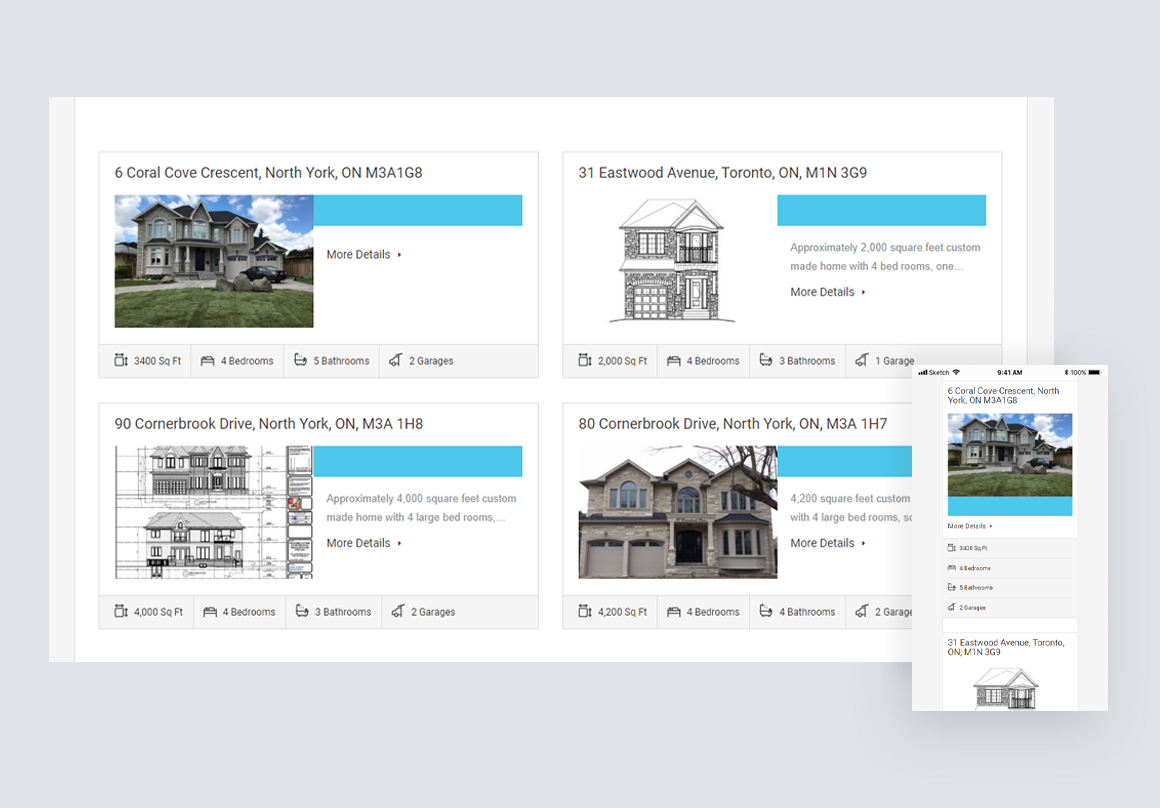This screenshot has width=1160, height=808.
Task: Click the bathtub icon beside 4 Bathrooms in the 80 Cornerbrook card
Action: [766, 612]
